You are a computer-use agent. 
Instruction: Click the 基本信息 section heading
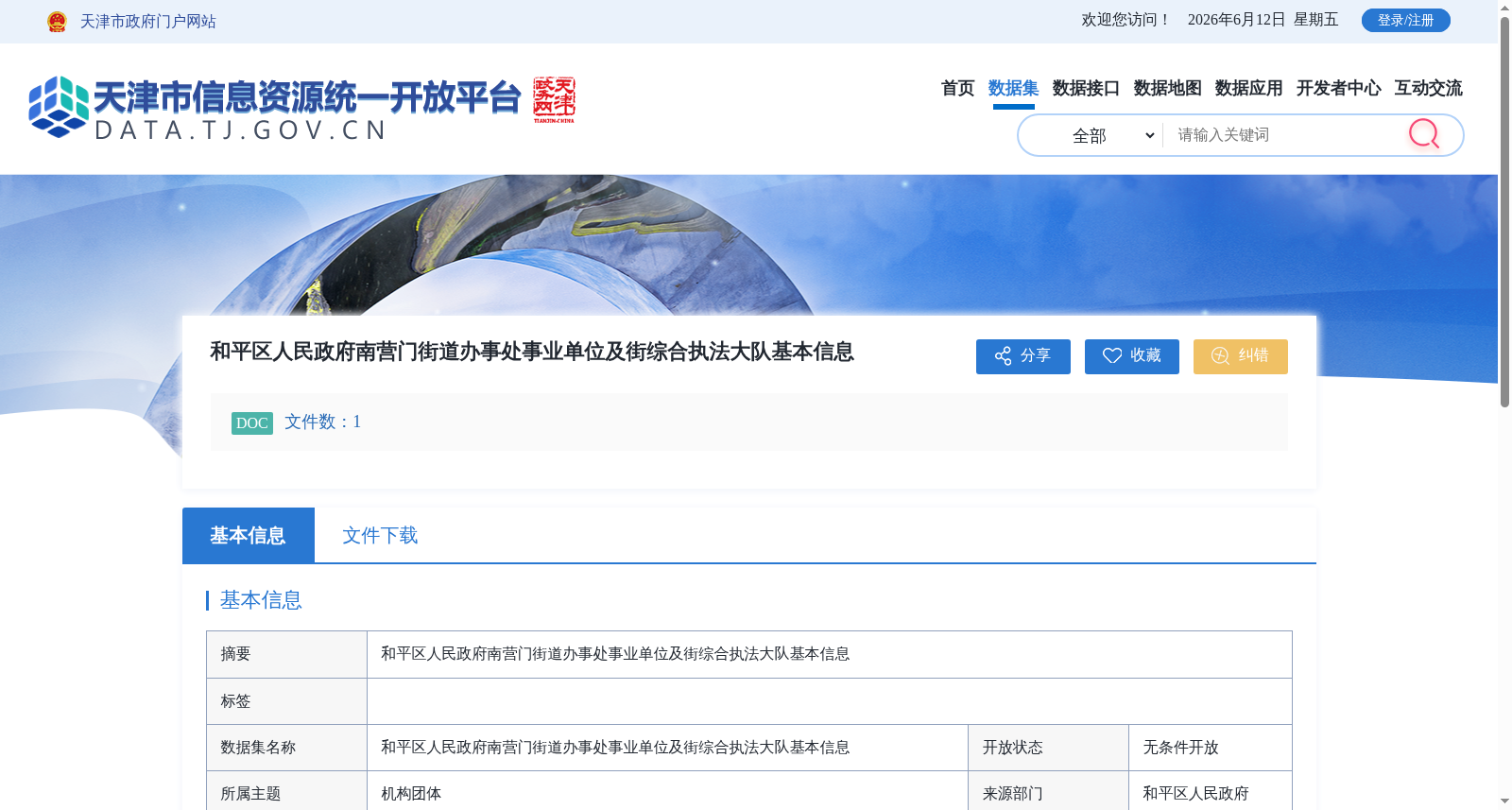click(261, 600)
